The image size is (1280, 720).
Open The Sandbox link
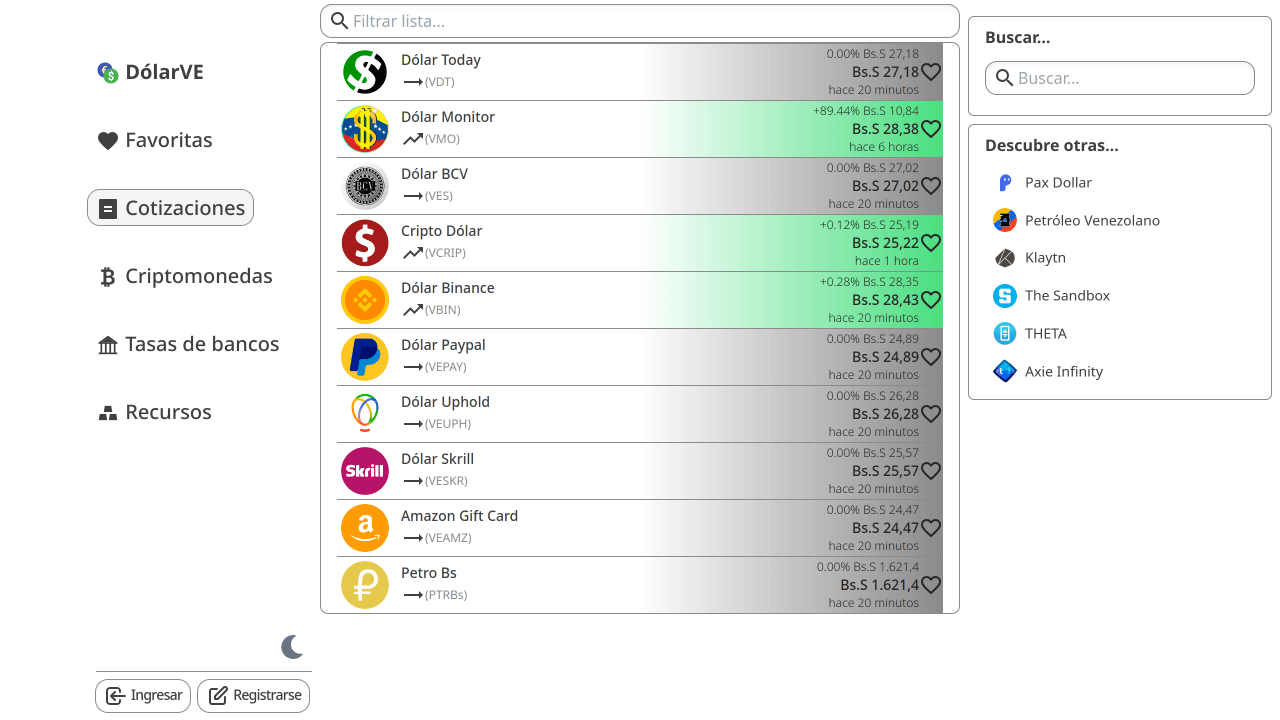(x=1067, y=296)
